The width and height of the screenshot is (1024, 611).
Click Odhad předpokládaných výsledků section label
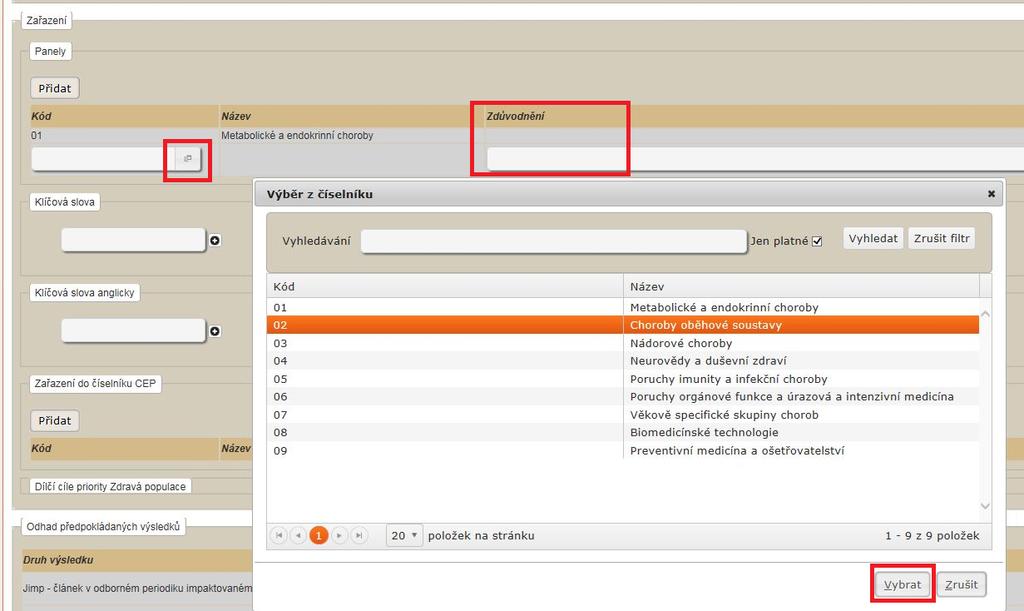point(103,527)
